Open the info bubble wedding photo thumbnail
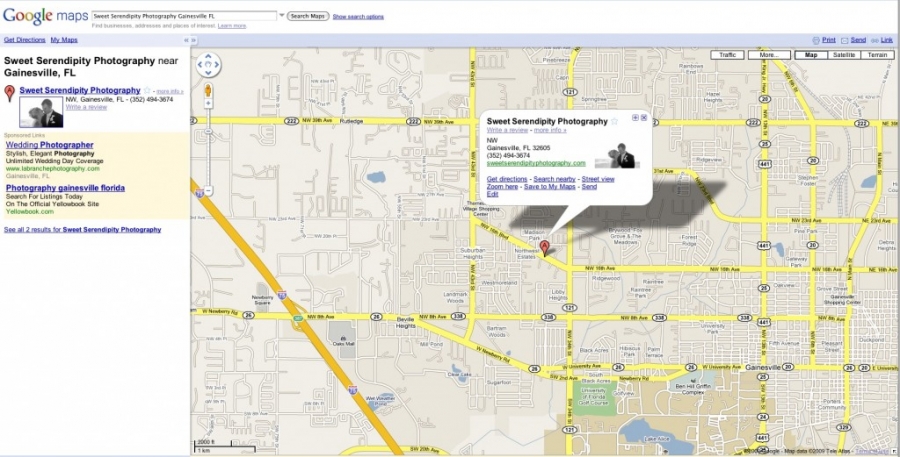Image resolution: width=900 pixels, height=457 pixels. pyautogui.click(x=617, y=156)
